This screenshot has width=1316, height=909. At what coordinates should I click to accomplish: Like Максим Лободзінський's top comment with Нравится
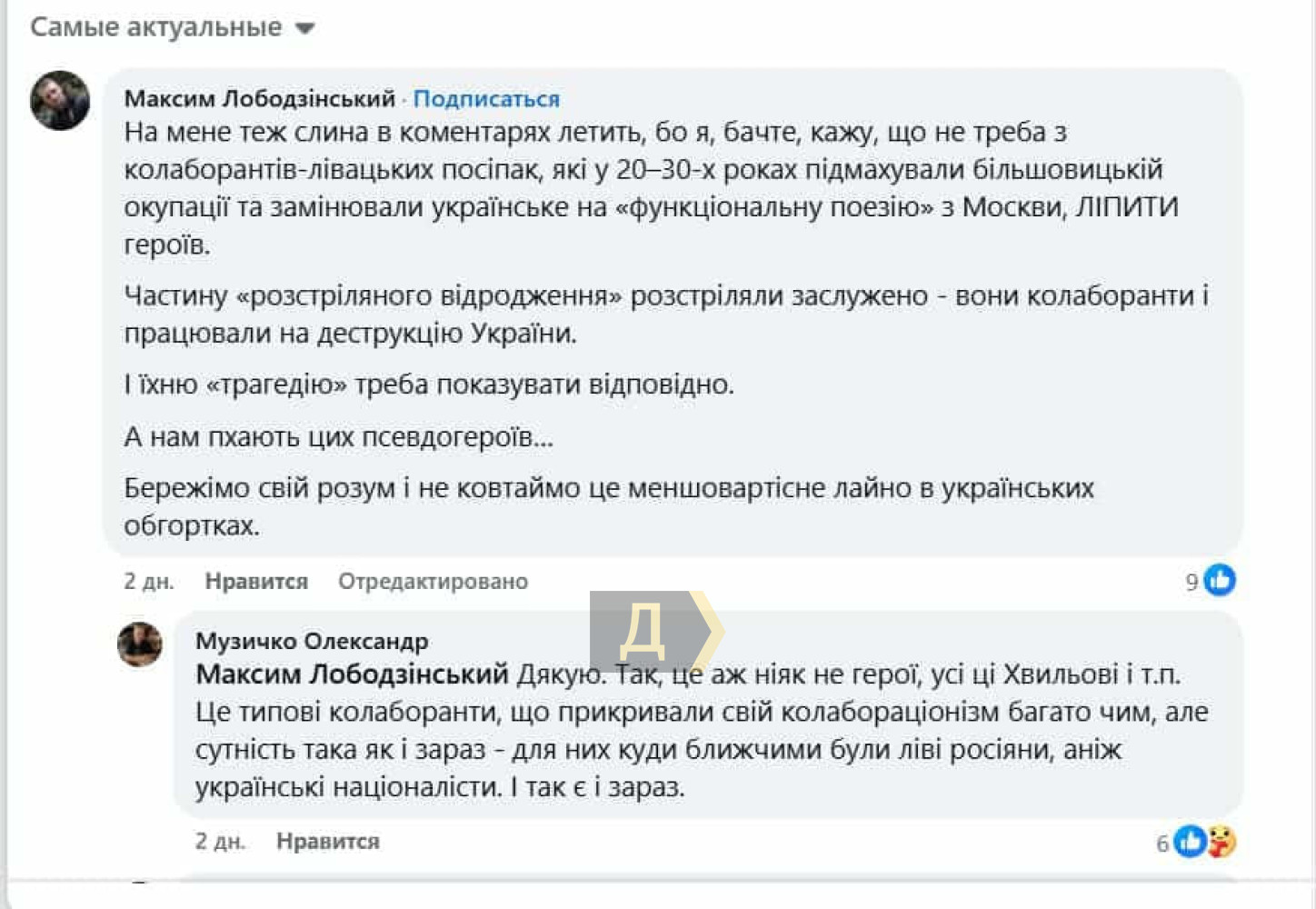tap(256, 581)
